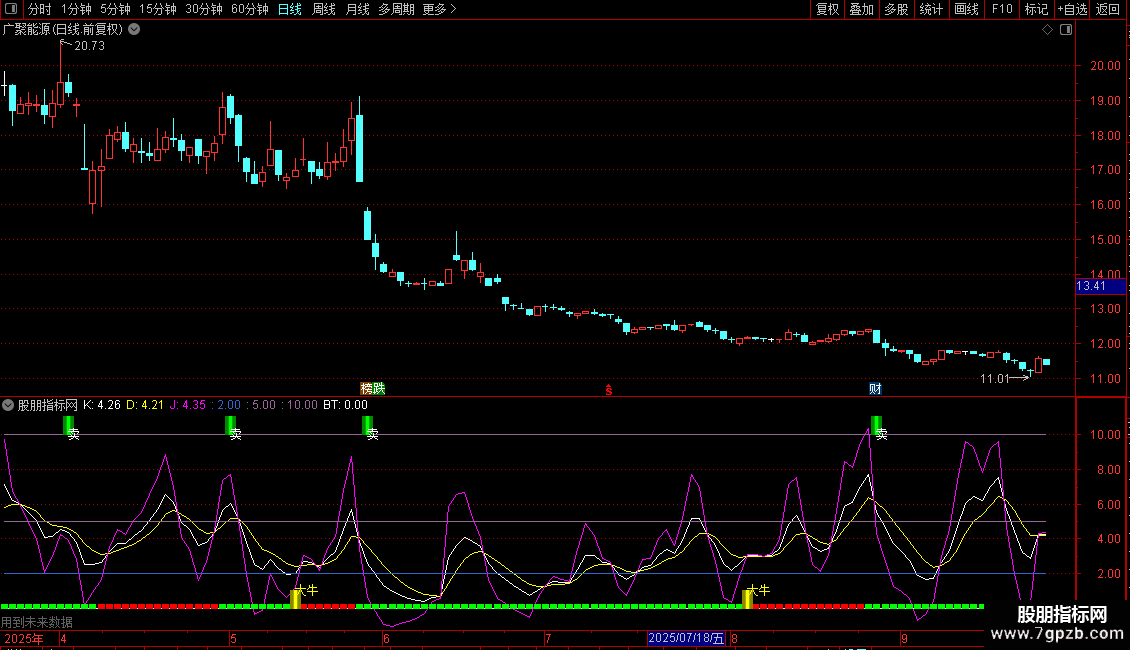This screenshot has width=1130, height=650.
Task: Click the diamond icon near top right
Action: click(1047, 30)
